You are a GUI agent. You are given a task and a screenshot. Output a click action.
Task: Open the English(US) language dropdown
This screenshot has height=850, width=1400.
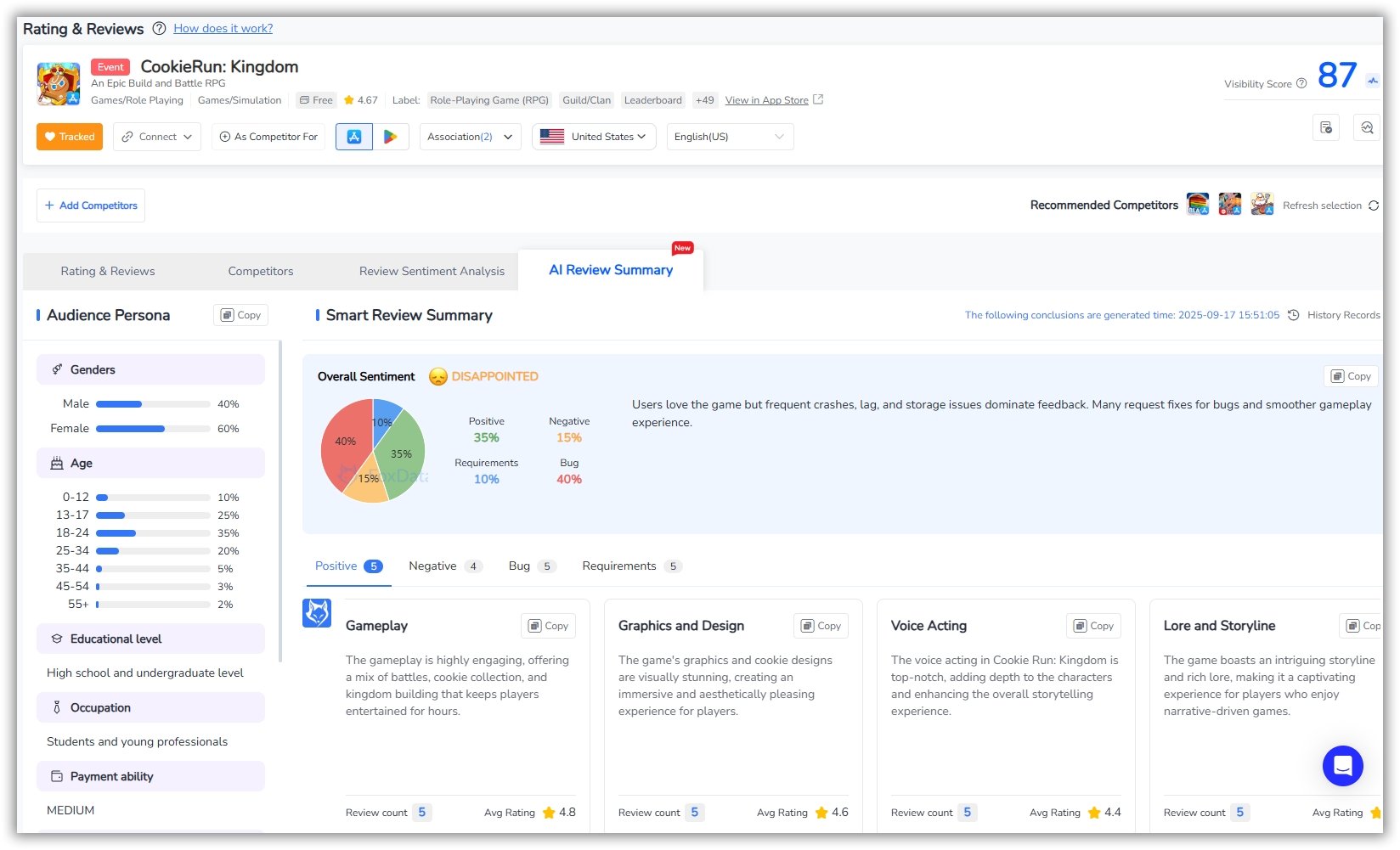click(731, 137)
